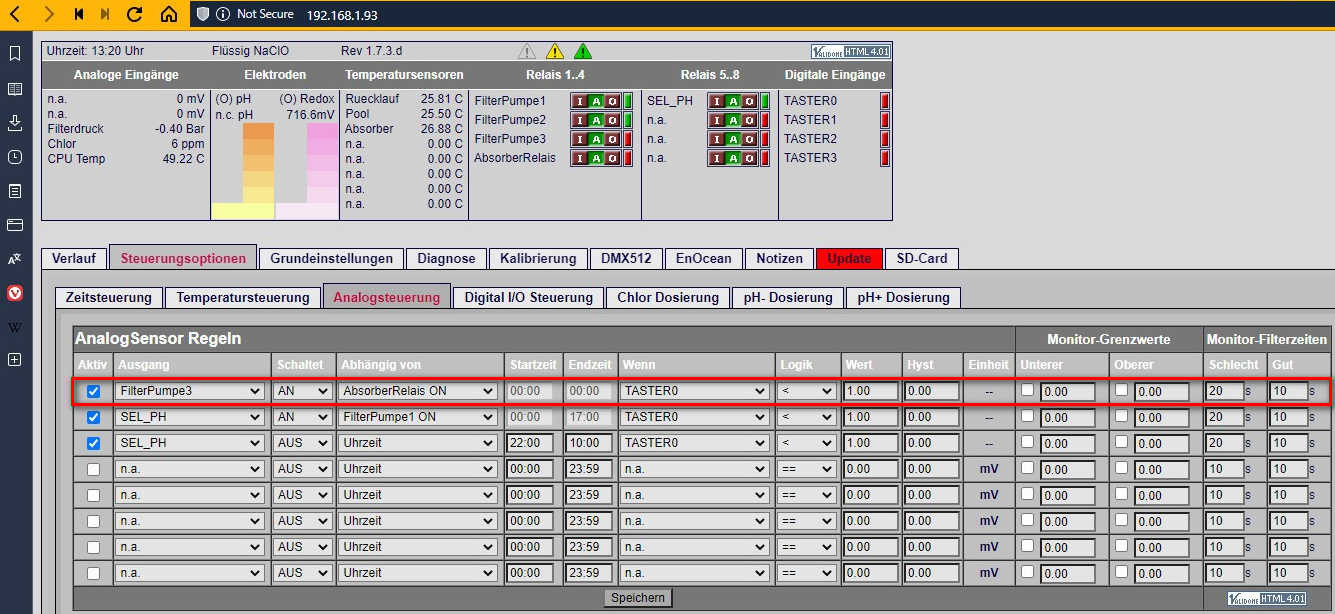The width and height of the screenshot is (1335, 614).
Task: Click the pink Redox level bar
Action: coord(322,163)
